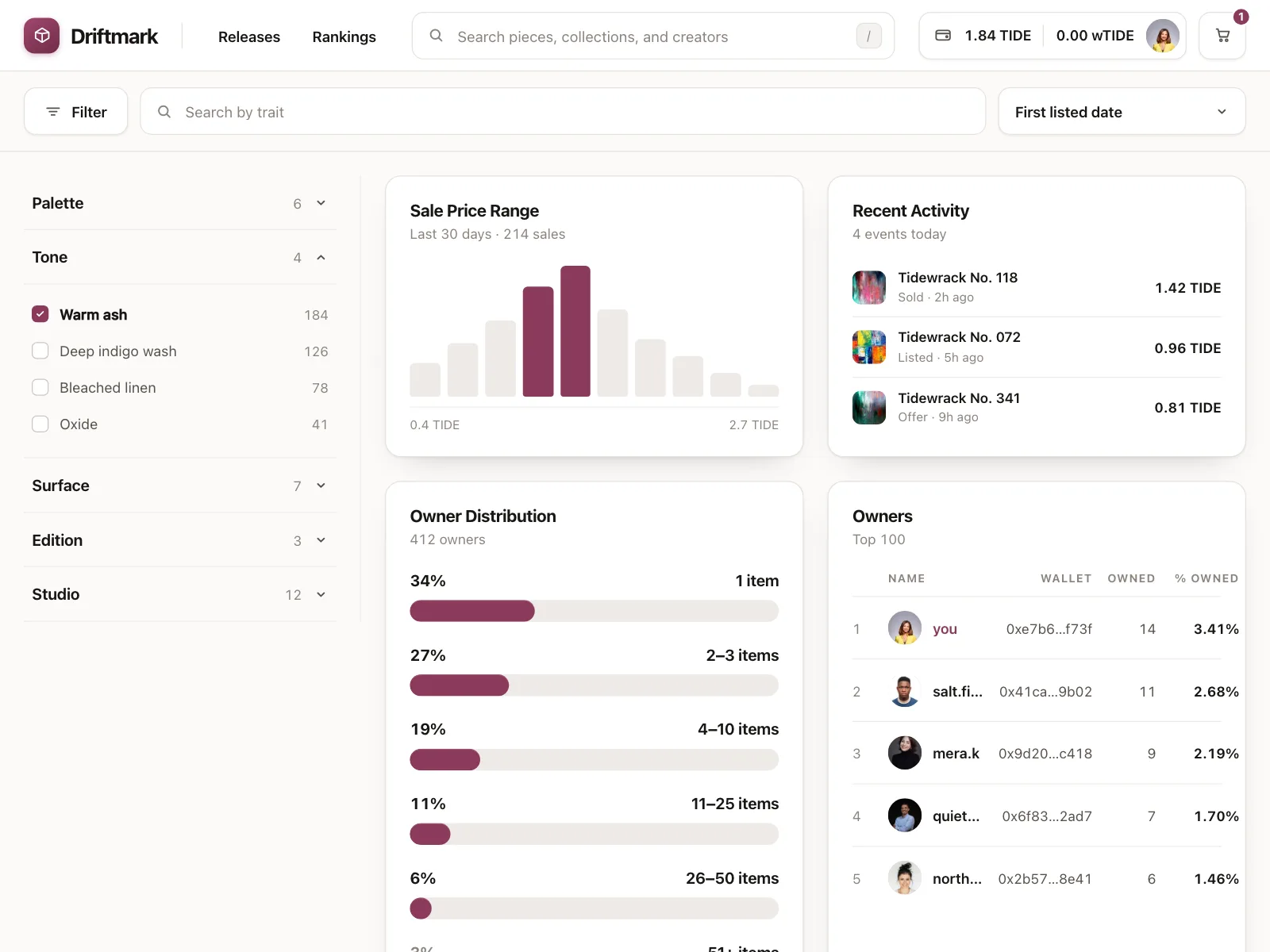Open the shopping cart
The image size is (1270, 952).
[1222, 36]
